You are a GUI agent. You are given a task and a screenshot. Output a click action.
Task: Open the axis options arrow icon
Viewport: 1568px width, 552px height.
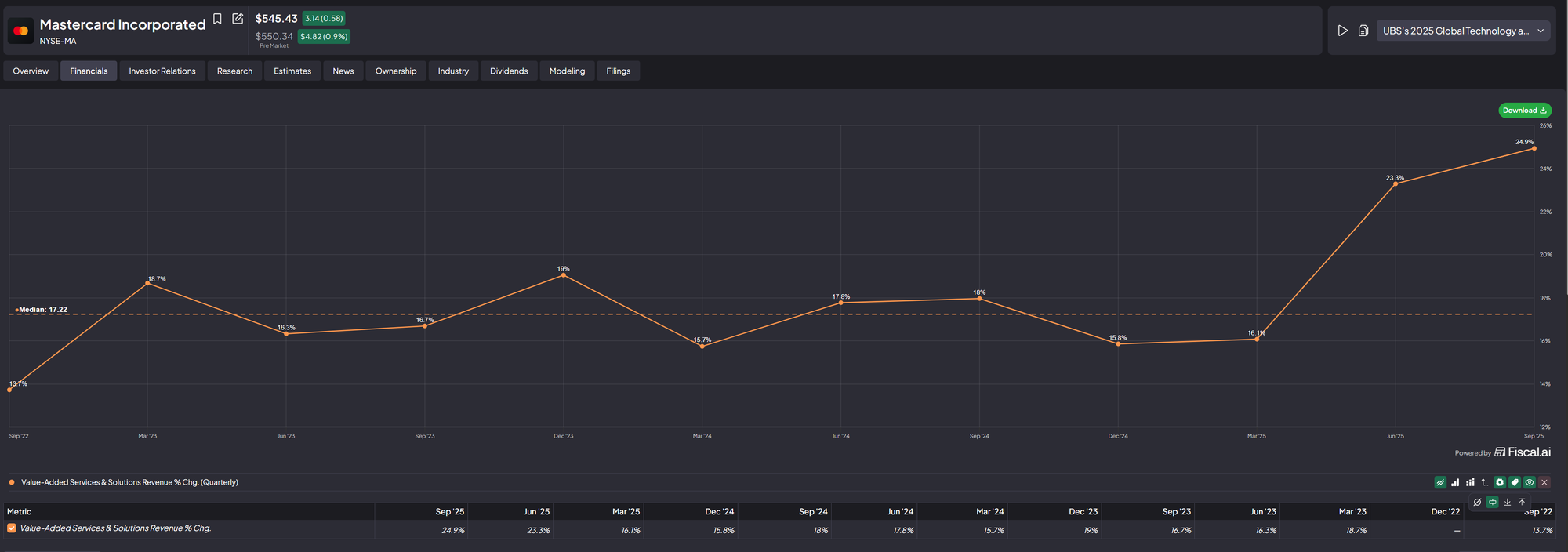point(1485,483)
